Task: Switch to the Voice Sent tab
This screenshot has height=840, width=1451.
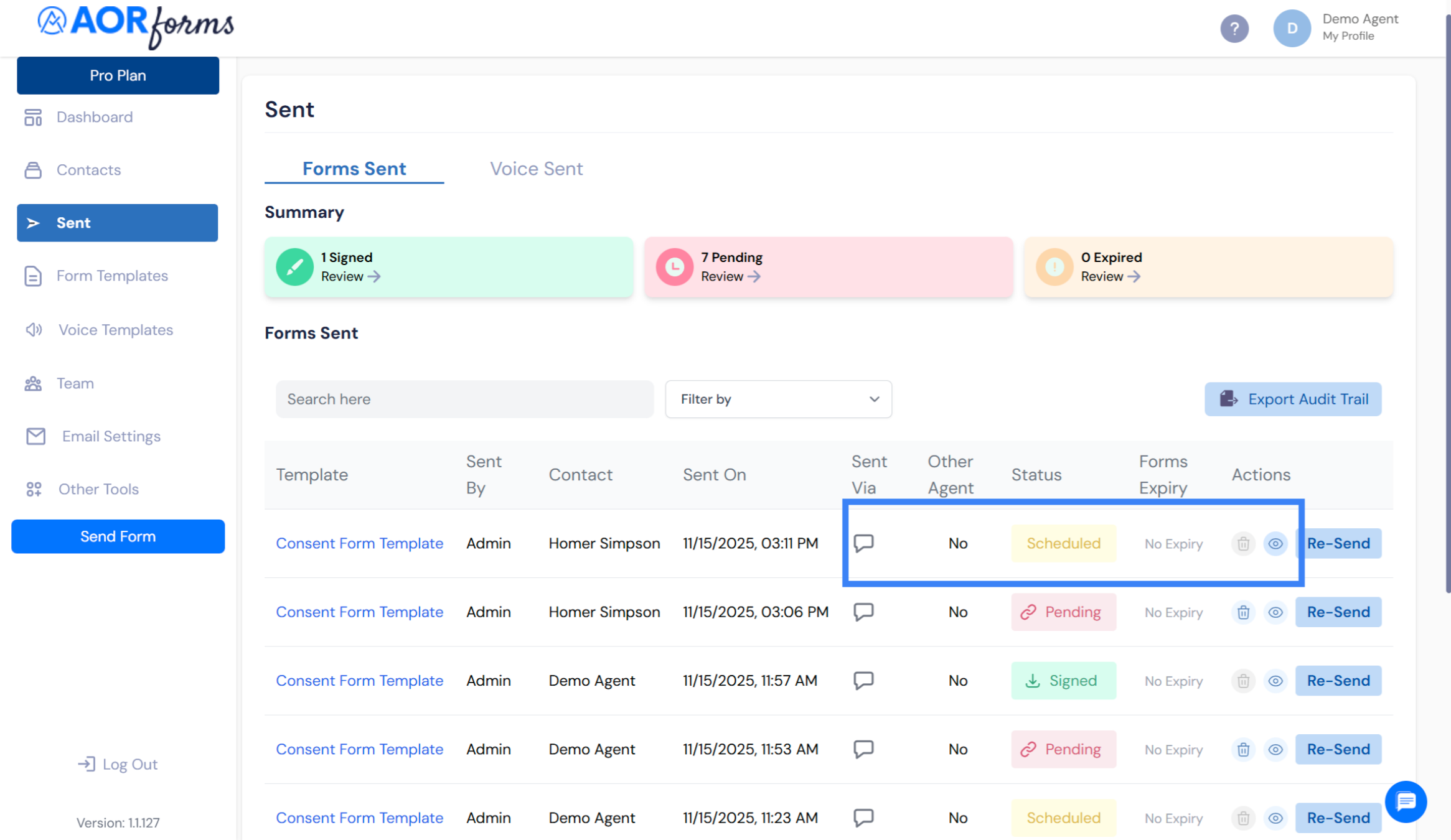Action: tap(536, 169)
